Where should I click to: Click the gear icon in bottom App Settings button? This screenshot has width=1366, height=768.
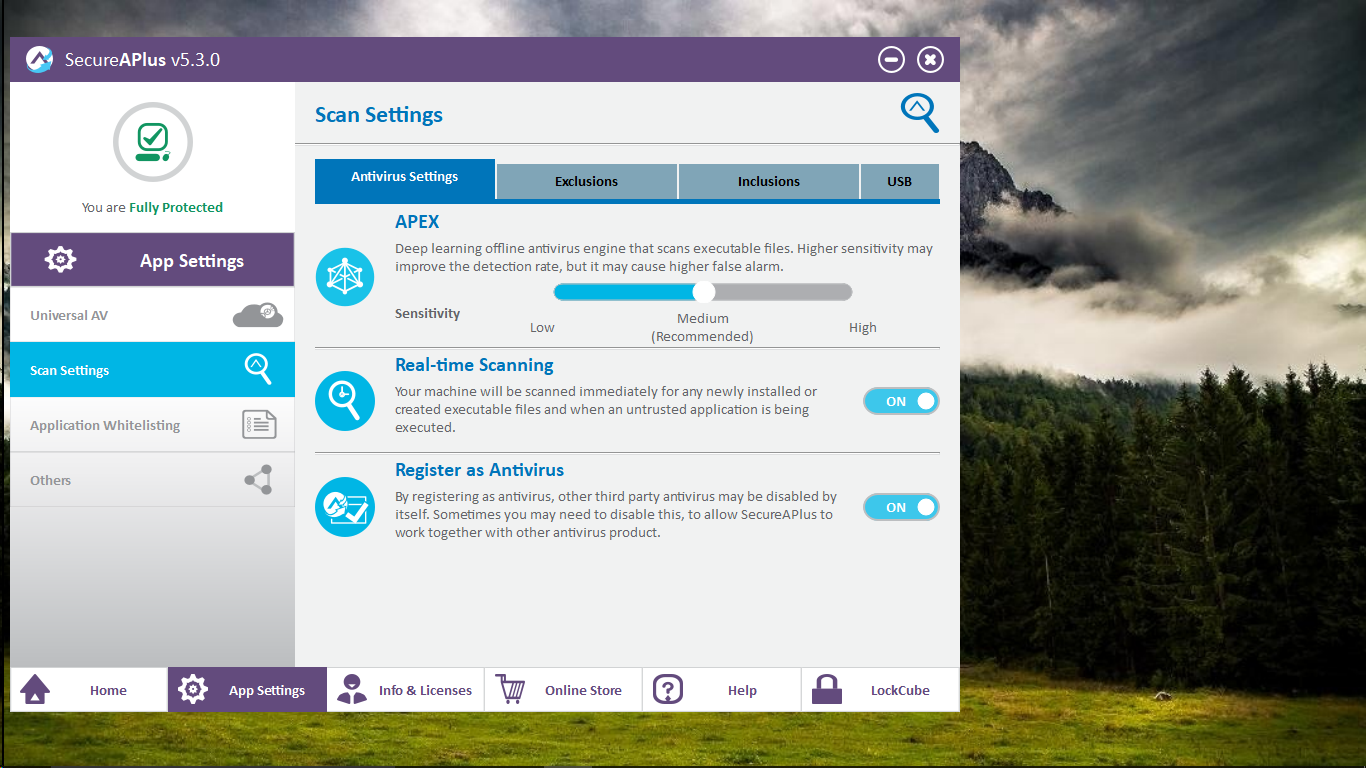click(192, 689)
